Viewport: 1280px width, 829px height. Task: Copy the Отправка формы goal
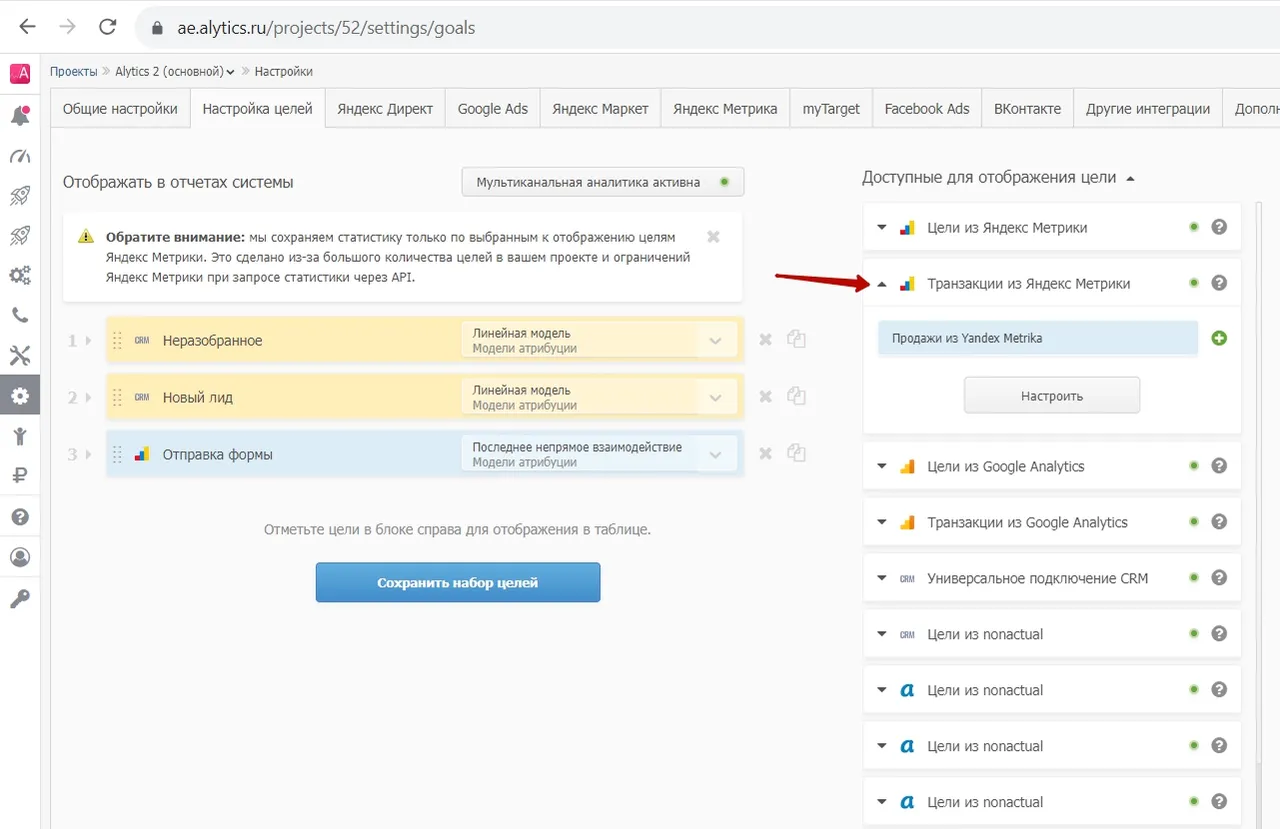pyautogui.click(x=797, y=454)
